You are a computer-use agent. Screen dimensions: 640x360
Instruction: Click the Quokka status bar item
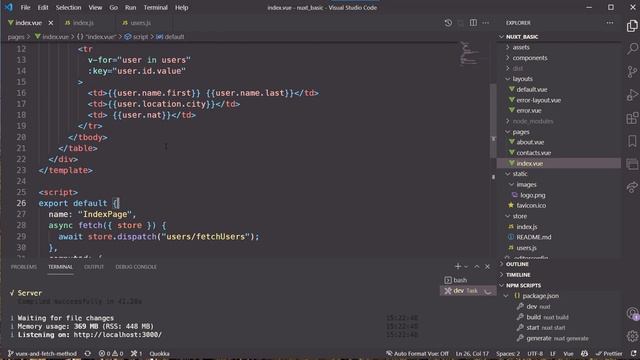pyautogui.click(x=159, y=353)
